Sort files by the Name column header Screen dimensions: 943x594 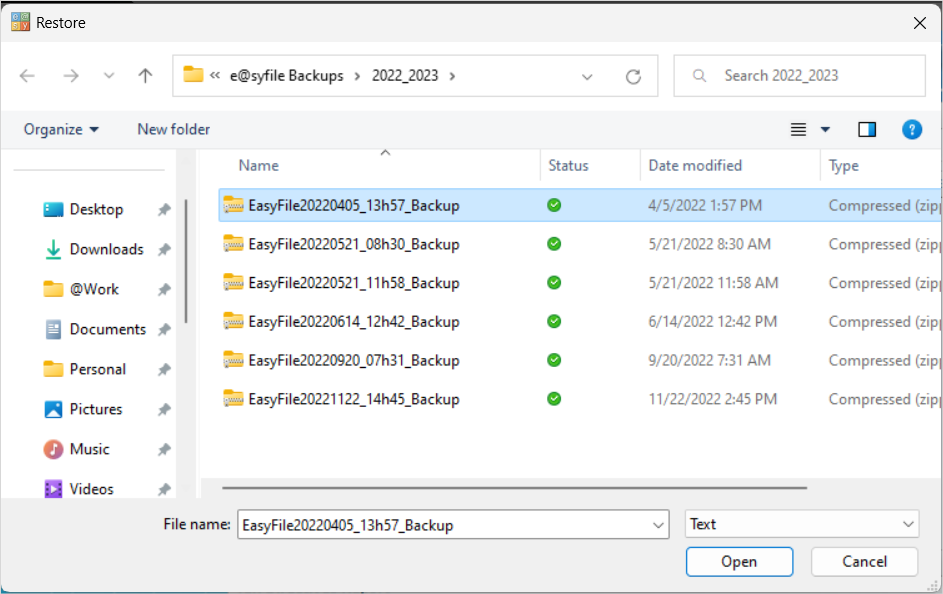pyautogui.click(x=258, y=165)
